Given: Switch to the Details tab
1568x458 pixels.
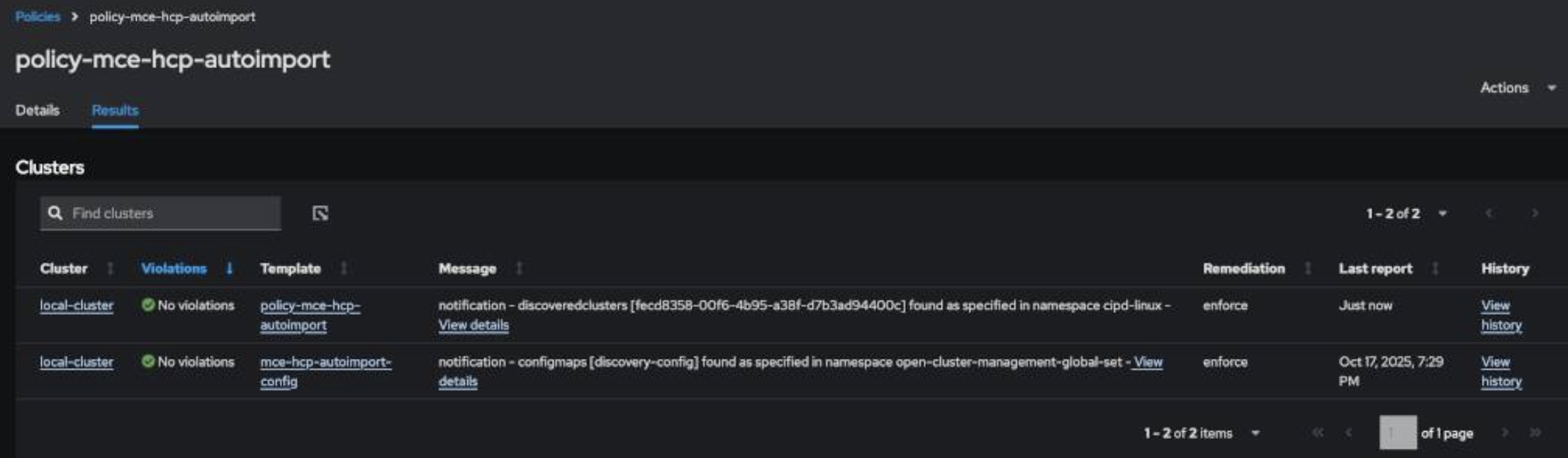Looking at the screenshot, I should click(38, 111).
